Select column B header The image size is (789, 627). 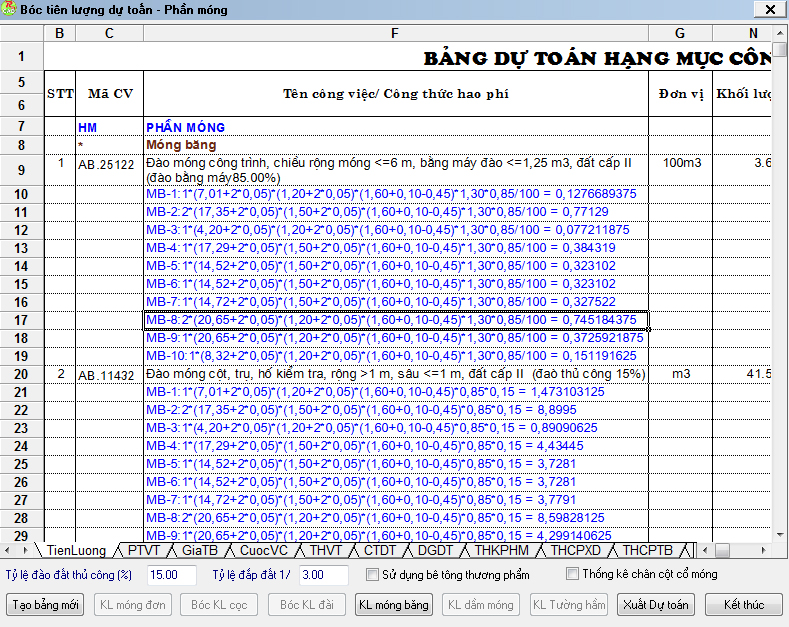[59, 33]
